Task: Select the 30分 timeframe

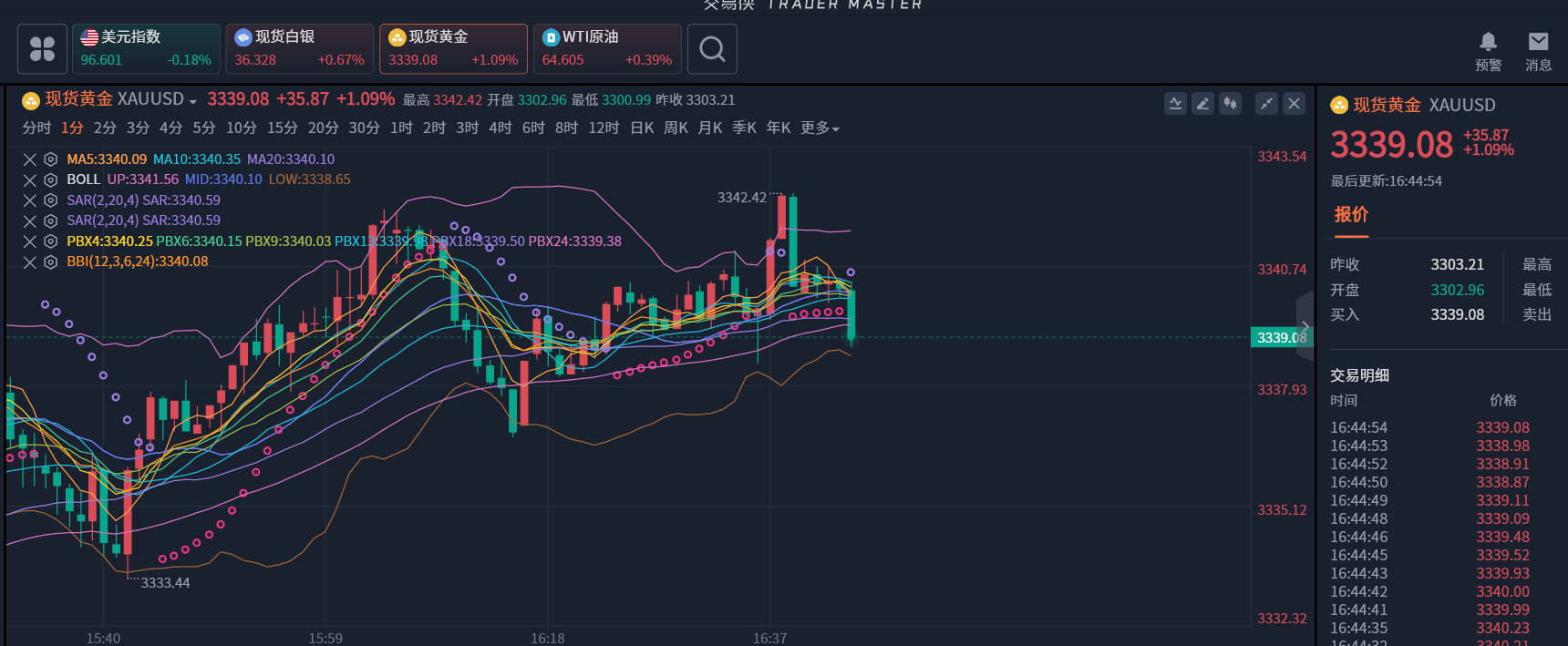Action: tap(364, 128)
